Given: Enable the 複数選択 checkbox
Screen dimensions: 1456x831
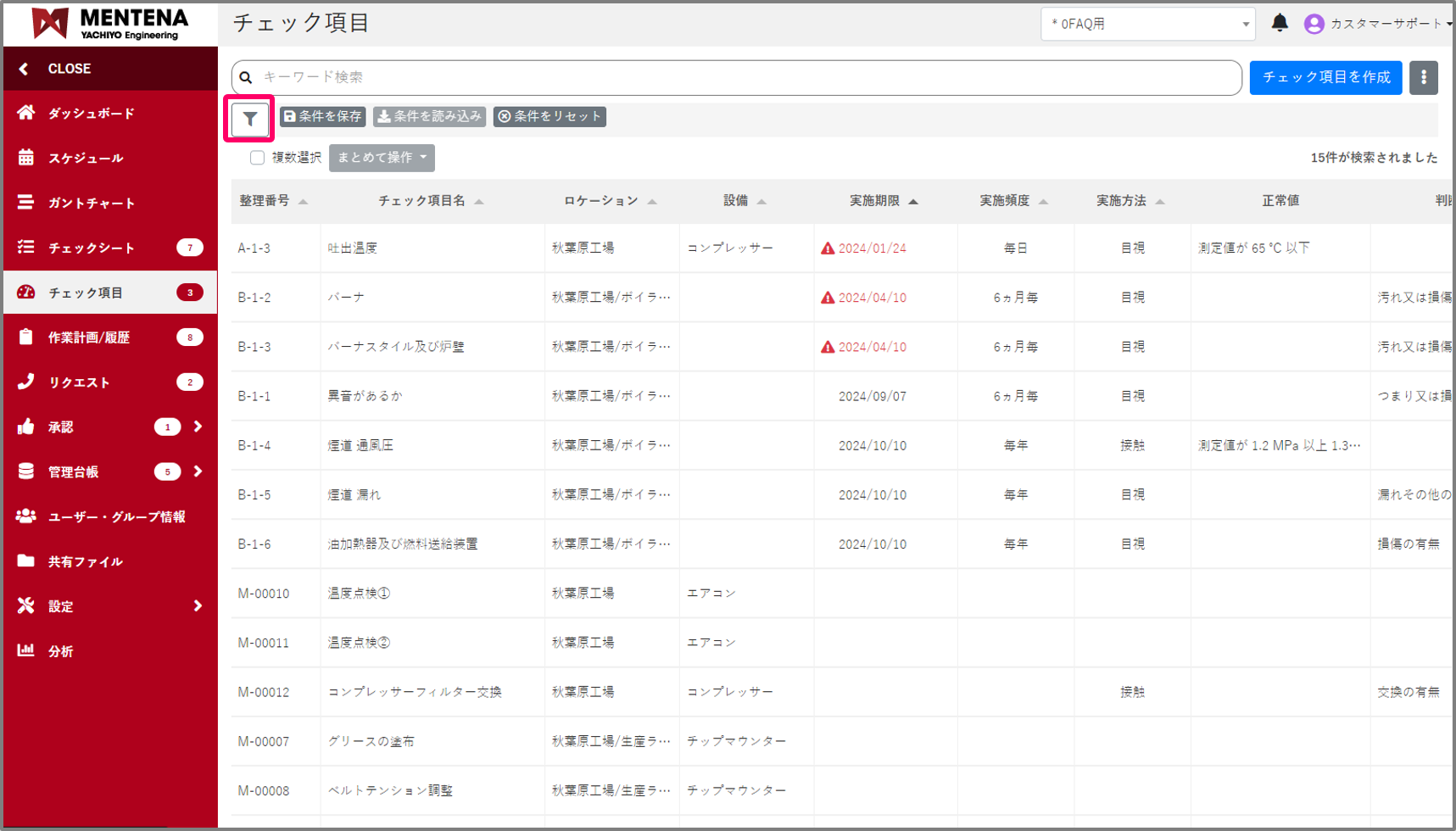Looking at the screenshot, I should tap(257, 158).
